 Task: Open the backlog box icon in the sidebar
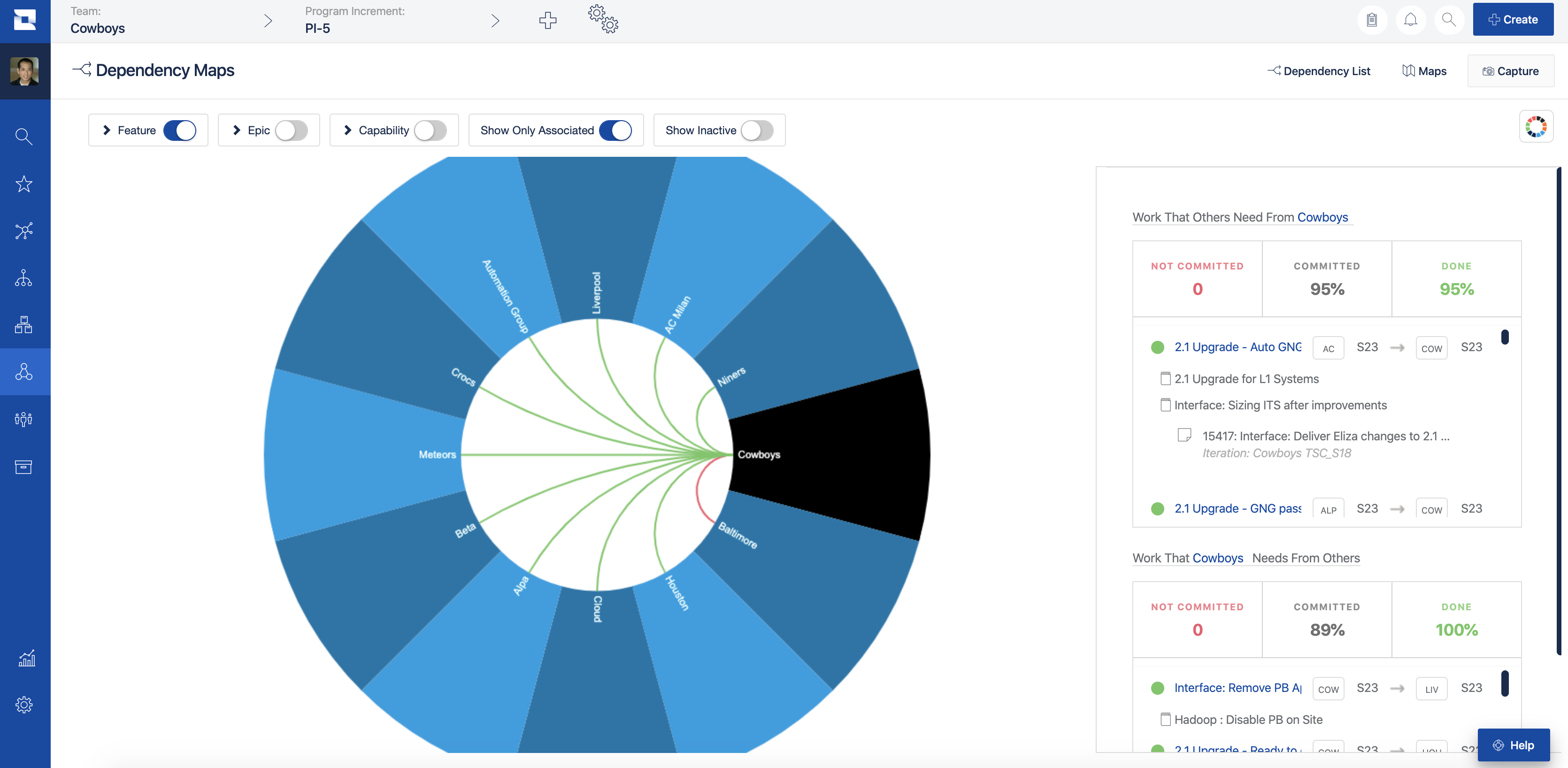click(24, 467)
